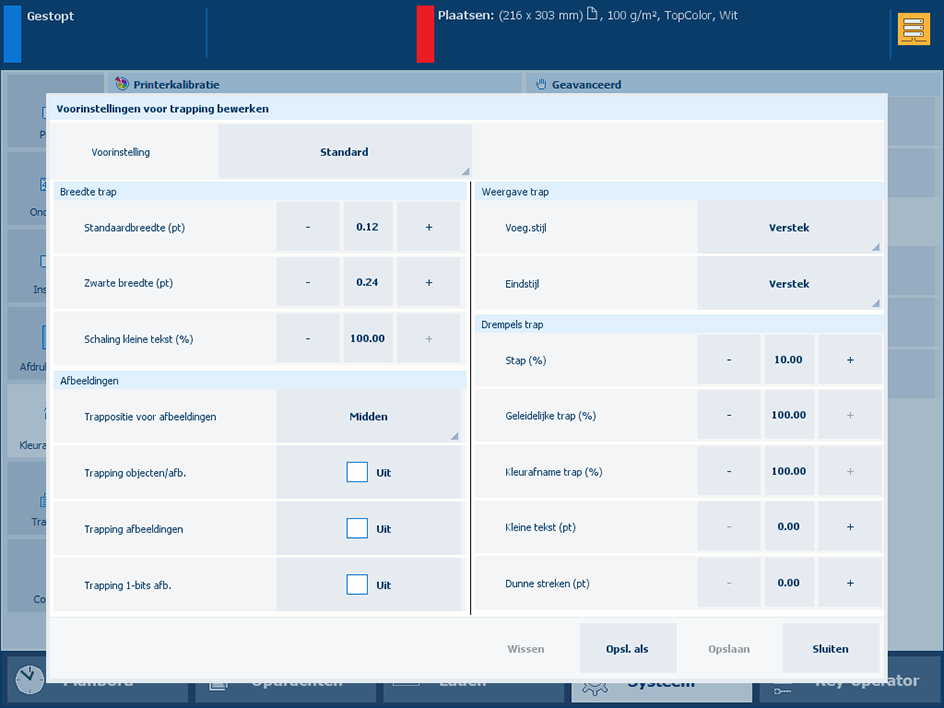Decrease Zwarte breedte with minus button
The image size is (944, 708).
(x=308, y=283)
